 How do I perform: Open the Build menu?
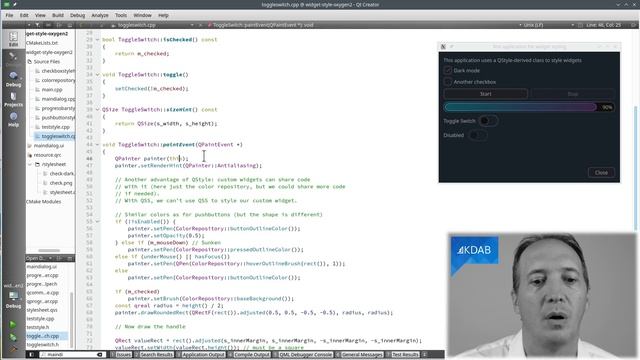click(58, 15)
